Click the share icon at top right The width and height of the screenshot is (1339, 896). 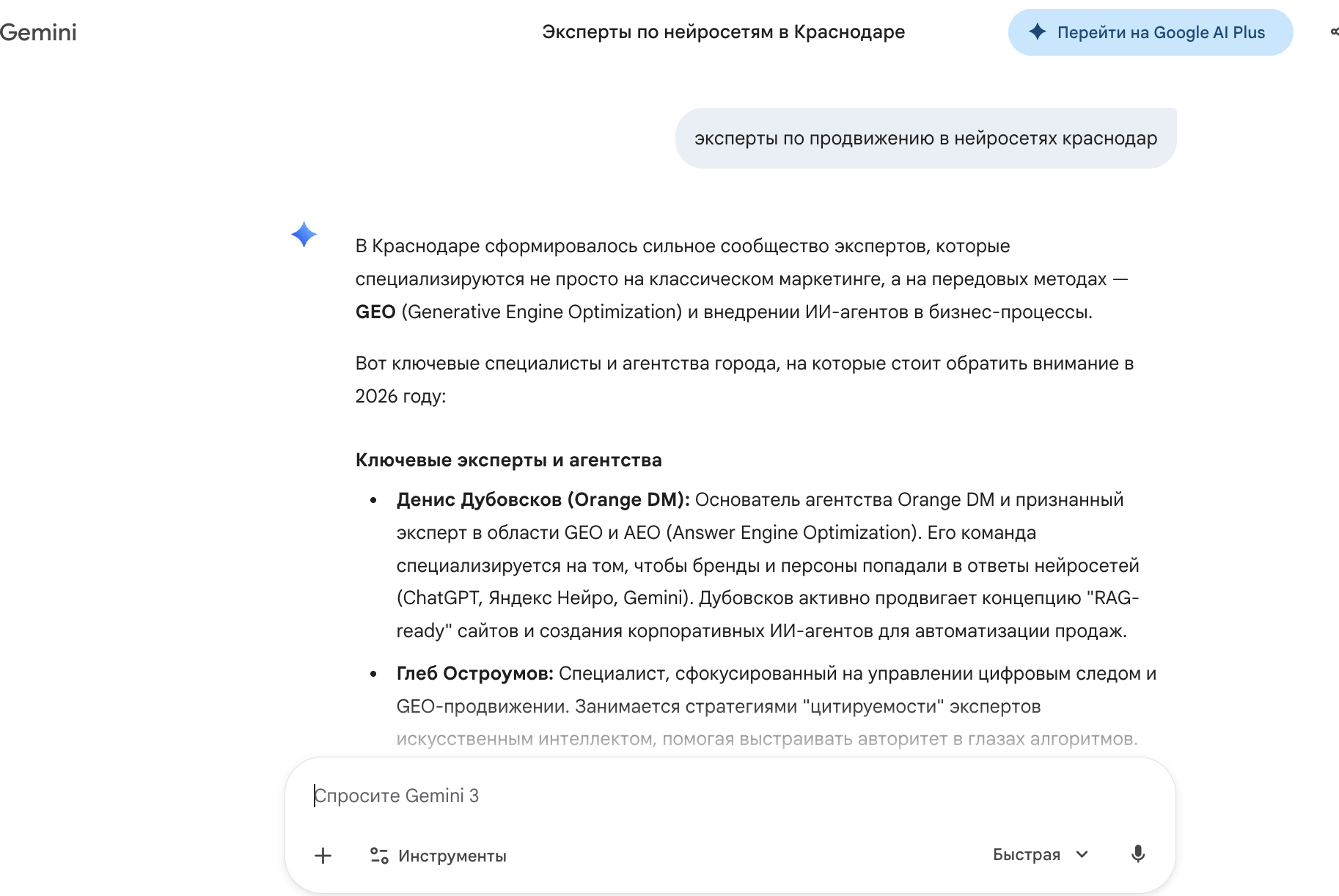click(x=1333, y=32)
